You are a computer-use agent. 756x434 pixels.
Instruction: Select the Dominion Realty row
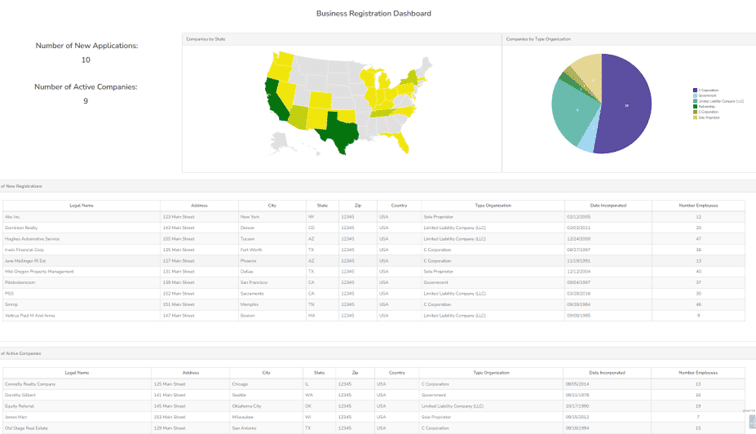click(x=374, y=228)
